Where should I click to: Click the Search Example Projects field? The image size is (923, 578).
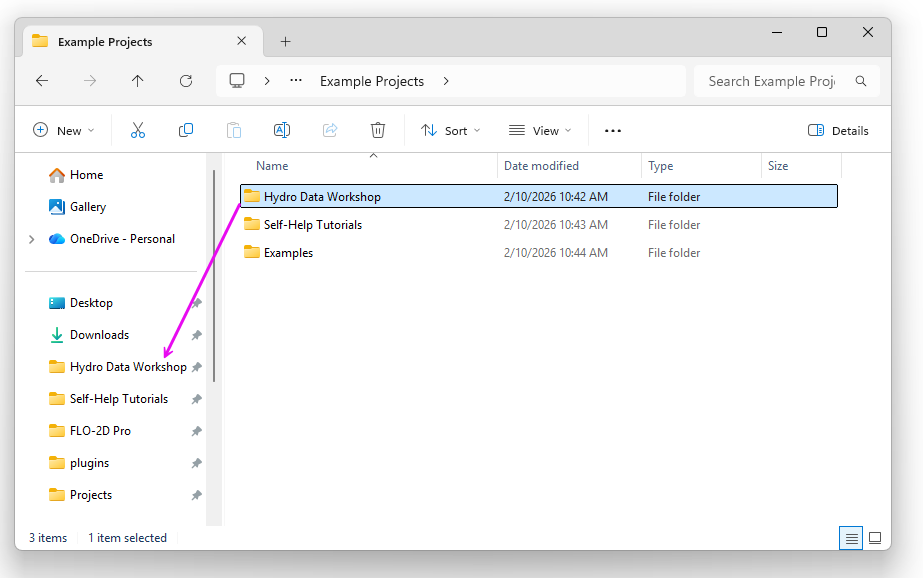click(772, 81)
